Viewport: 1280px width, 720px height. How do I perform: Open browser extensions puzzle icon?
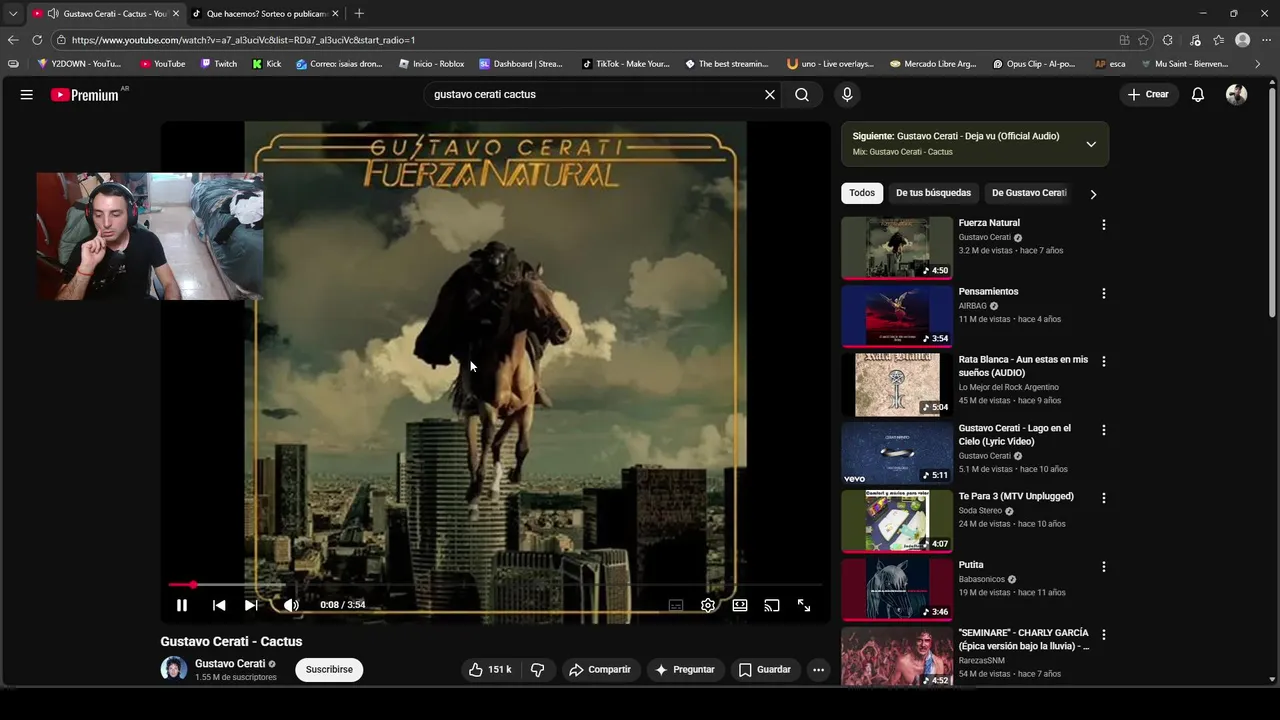[1167, 40]
